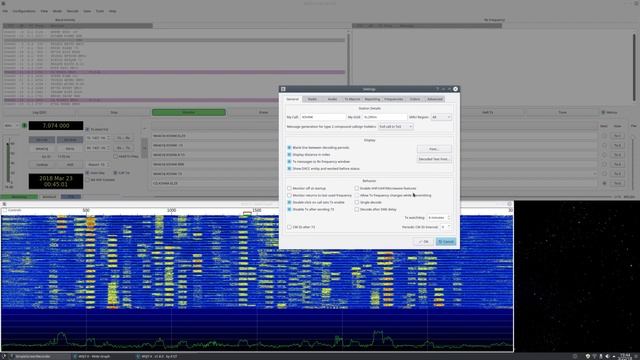Click the Tx watchdog spin box
Viewport: 640px width, 360px height.
(439, 218)
